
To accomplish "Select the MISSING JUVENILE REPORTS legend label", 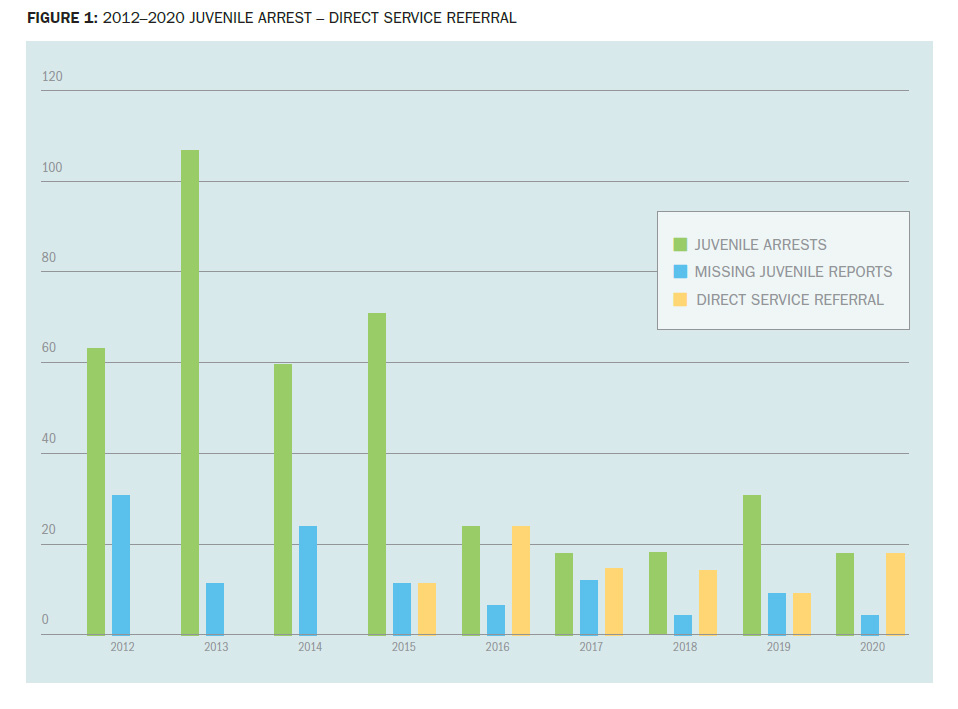I will 793,272.
